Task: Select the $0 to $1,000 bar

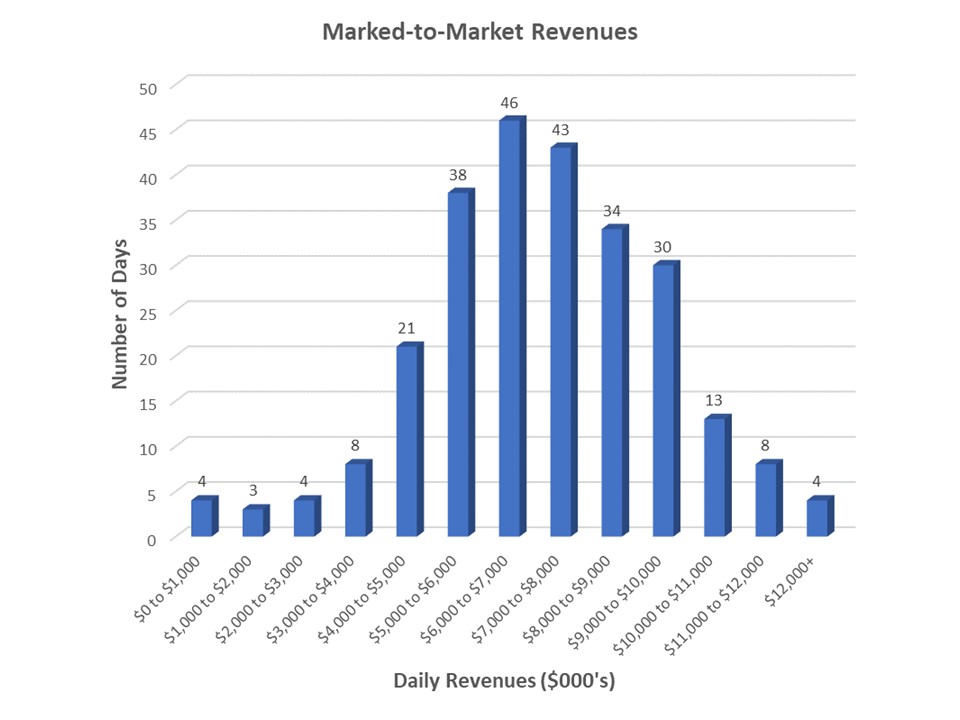Action: pos(202,518)
